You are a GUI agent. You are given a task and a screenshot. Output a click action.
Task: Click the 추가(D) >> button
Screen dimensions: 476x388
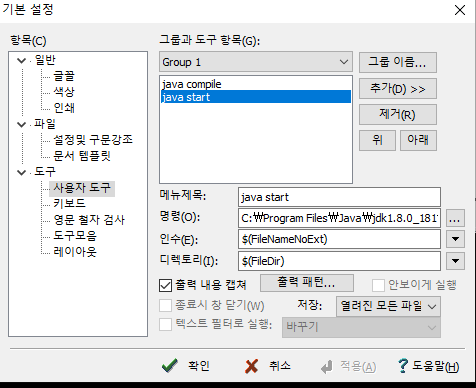click(x=398, y=89)
